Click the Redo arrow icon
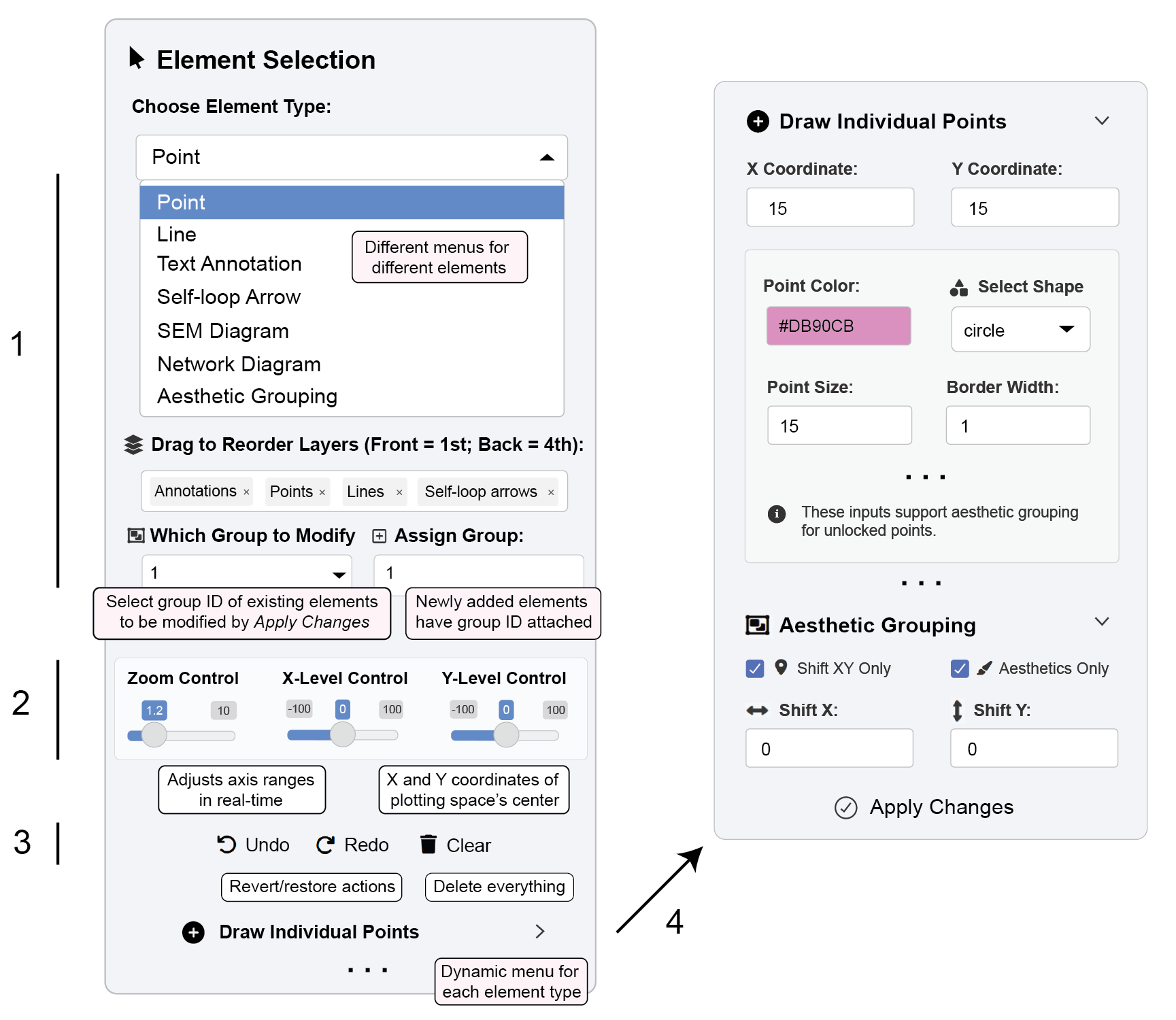This screenshot has height=1020, width=1176. (326, 845)
